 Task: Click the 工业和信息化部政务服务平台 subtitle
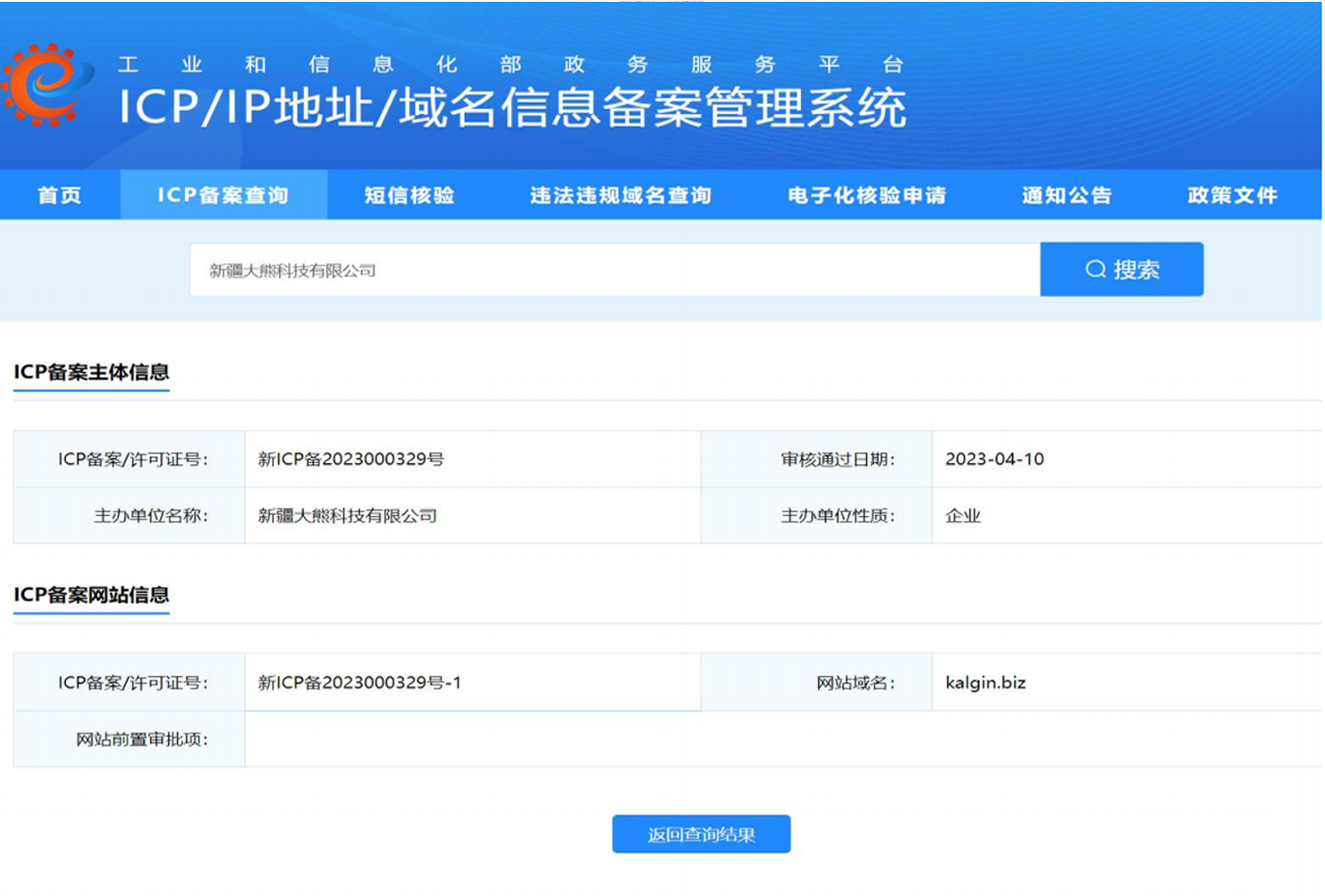[x=511, y=64]
